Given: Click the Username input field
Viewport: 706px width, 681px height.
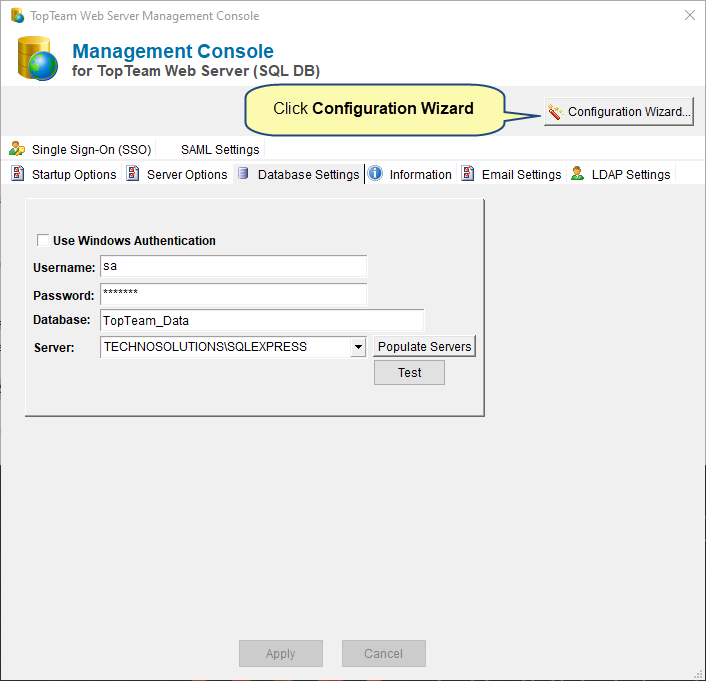Looking at the screenshot, I should [233, 267].
